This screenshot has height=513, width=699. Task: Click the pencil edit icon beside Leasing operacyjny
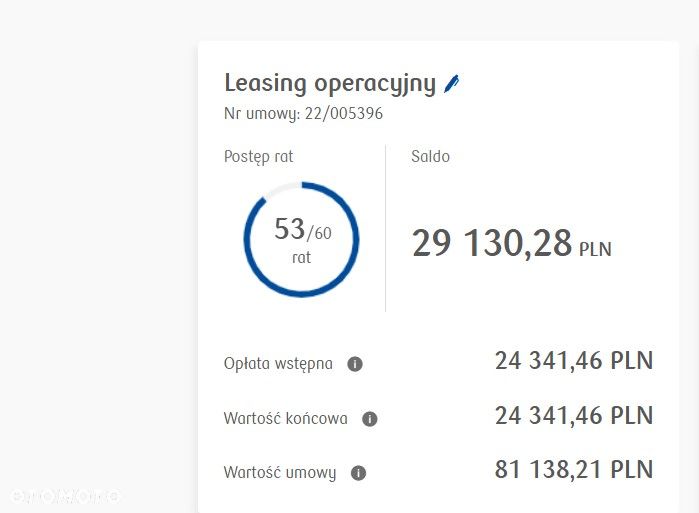pos(452,84)
